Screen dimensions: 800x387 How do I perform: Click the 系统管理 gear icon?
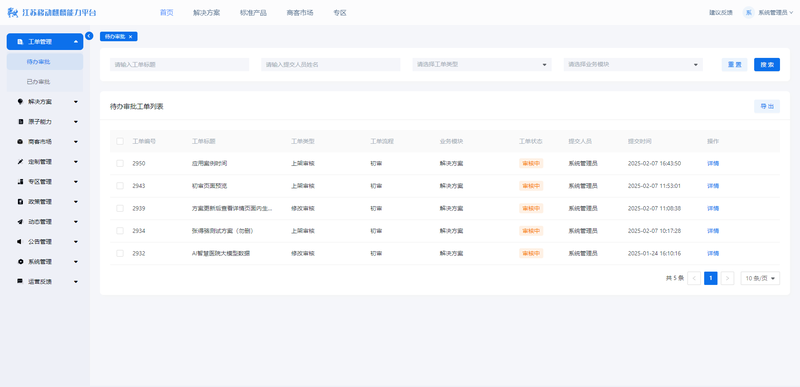click(x=20, y=262)
